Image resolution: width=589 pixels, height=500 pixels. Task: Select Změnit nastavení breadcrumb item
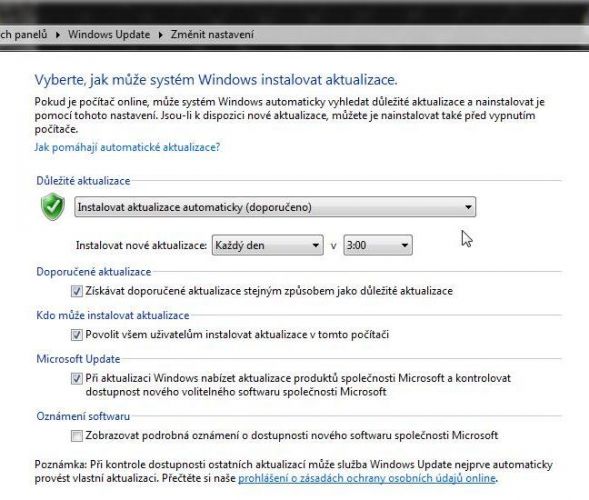[x=212, y=35]
